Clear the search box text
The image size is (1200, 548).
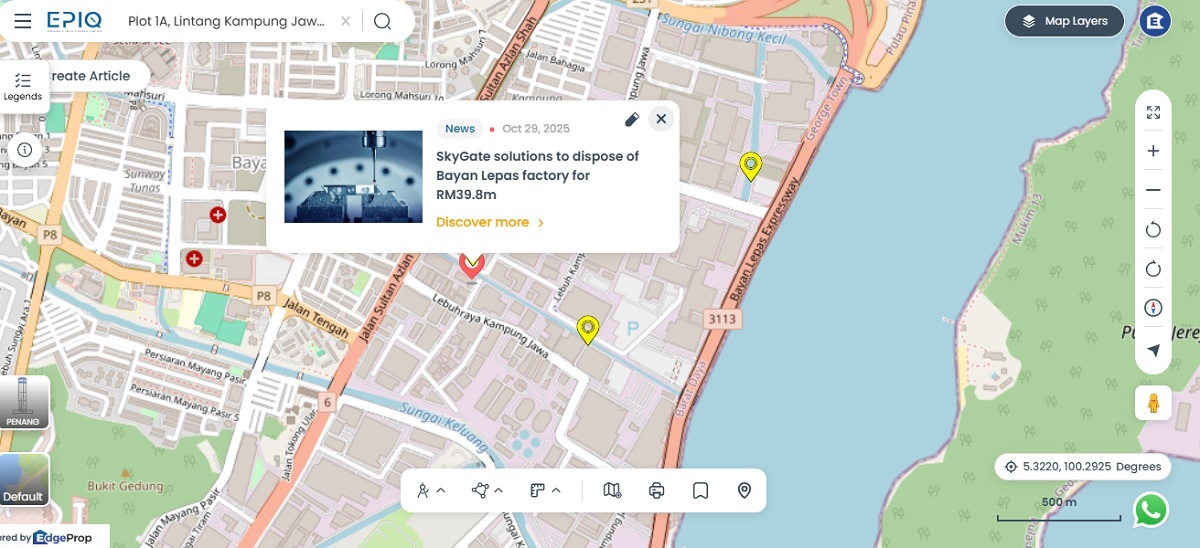[345, 21]
